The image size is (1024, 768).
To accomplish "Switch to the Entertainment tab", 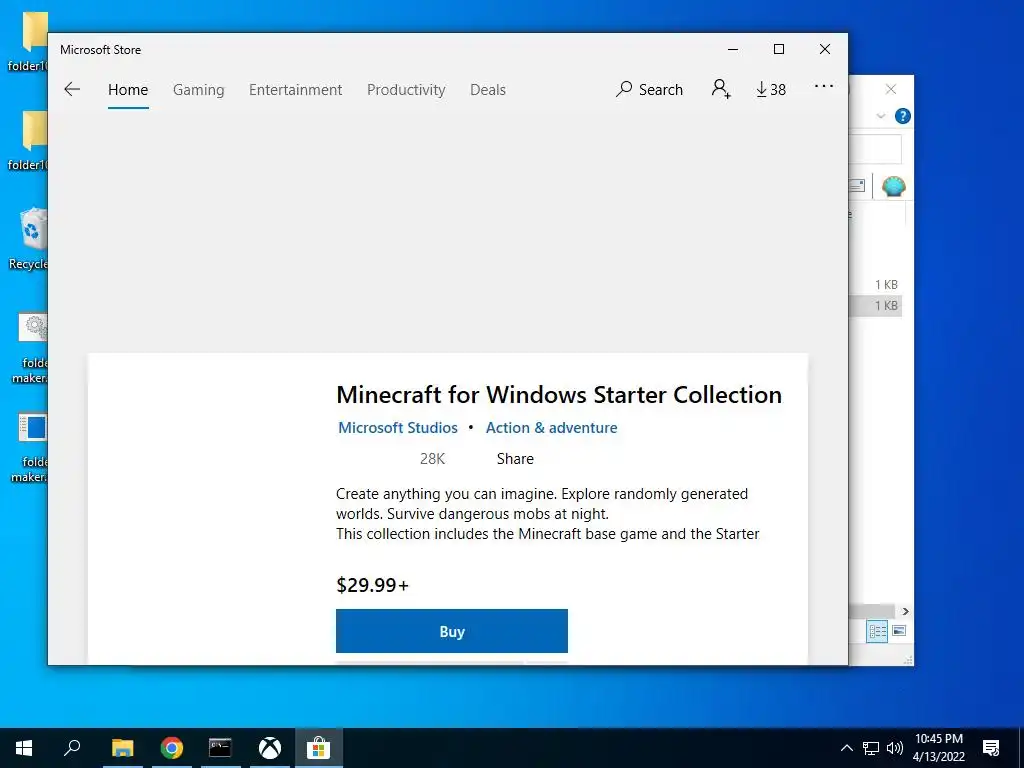I will tap(295, 89).
